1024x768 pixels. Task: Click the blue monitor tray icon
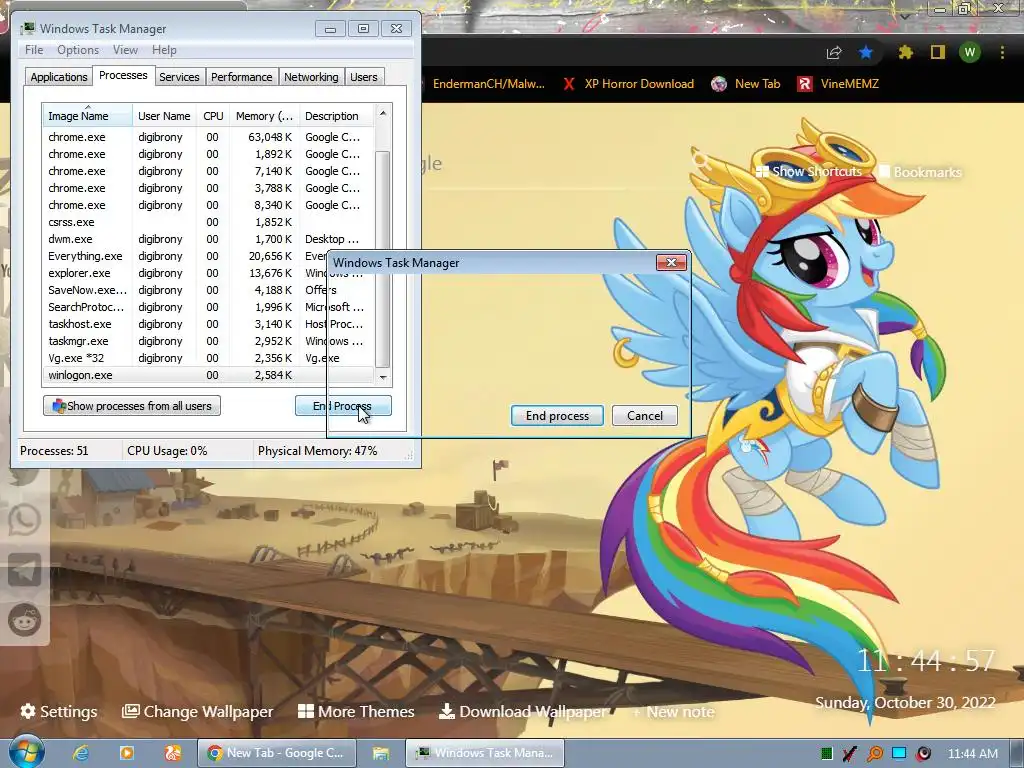click(899, 753)
